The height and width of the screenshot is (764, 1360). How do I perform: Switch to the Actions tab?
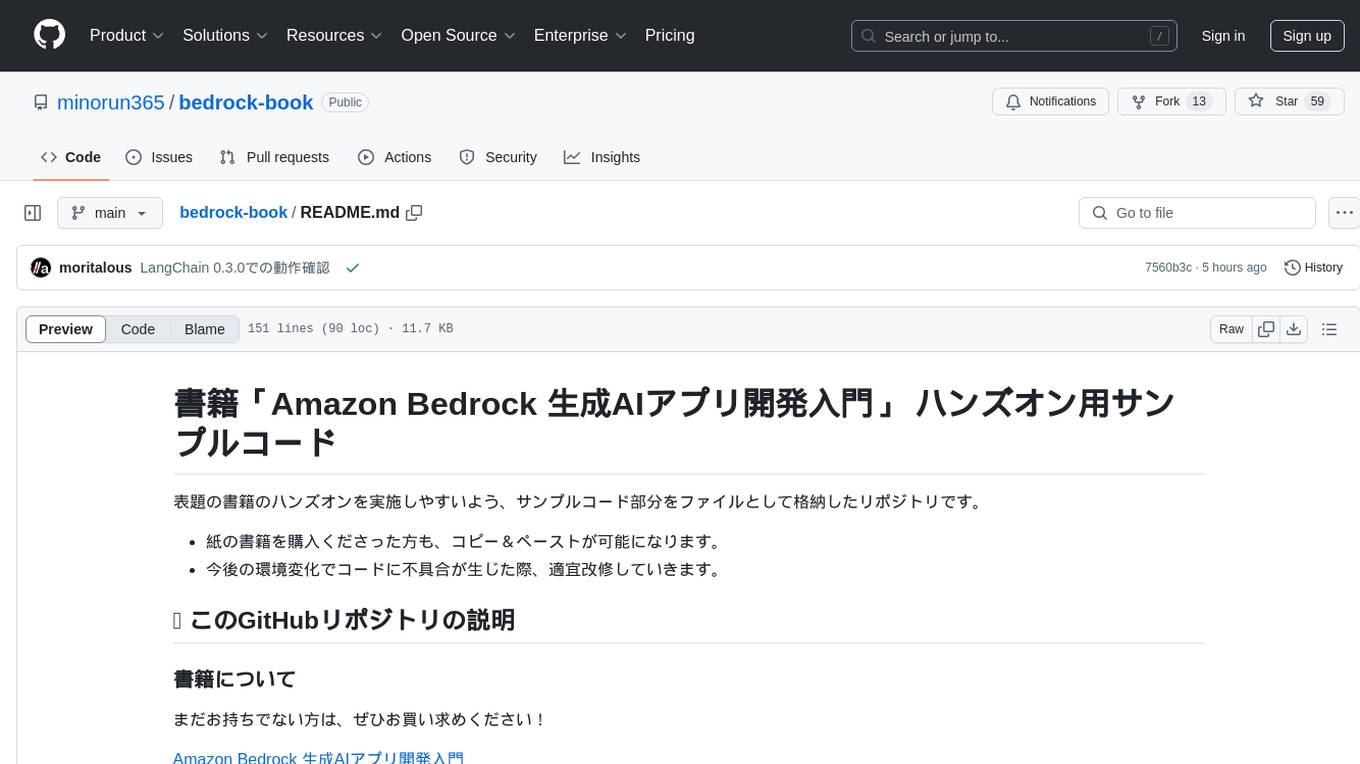(x=395, y=157)
